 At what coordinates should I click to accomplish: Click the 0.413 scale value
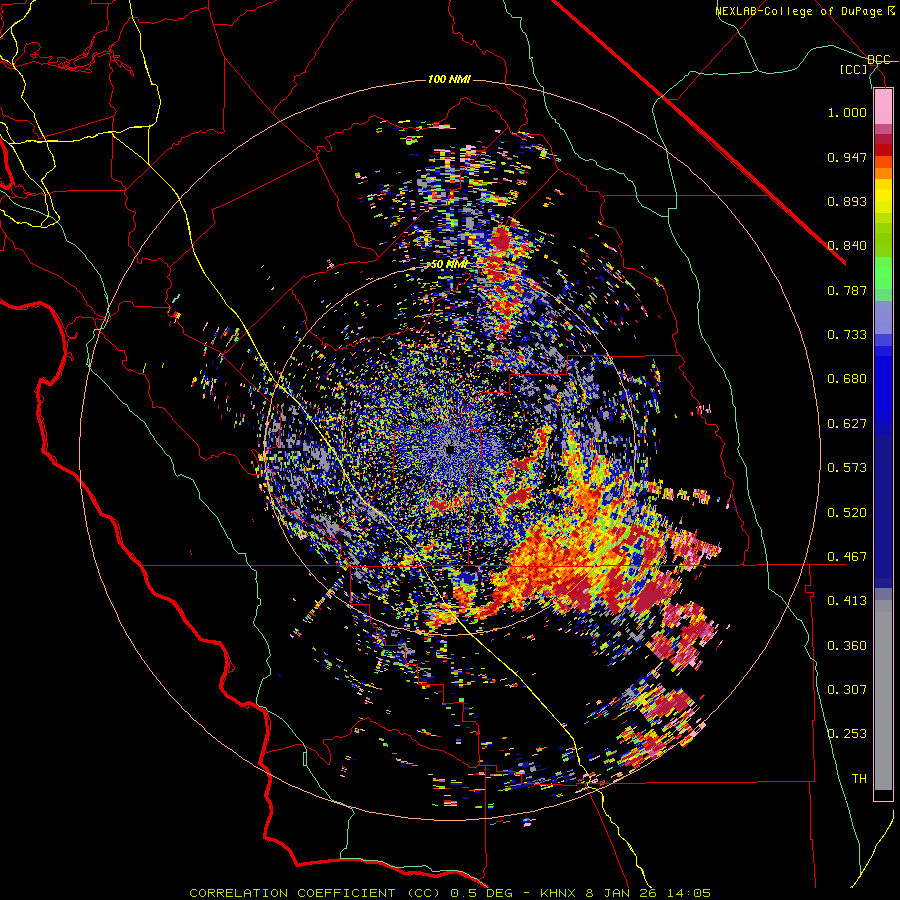847,601
